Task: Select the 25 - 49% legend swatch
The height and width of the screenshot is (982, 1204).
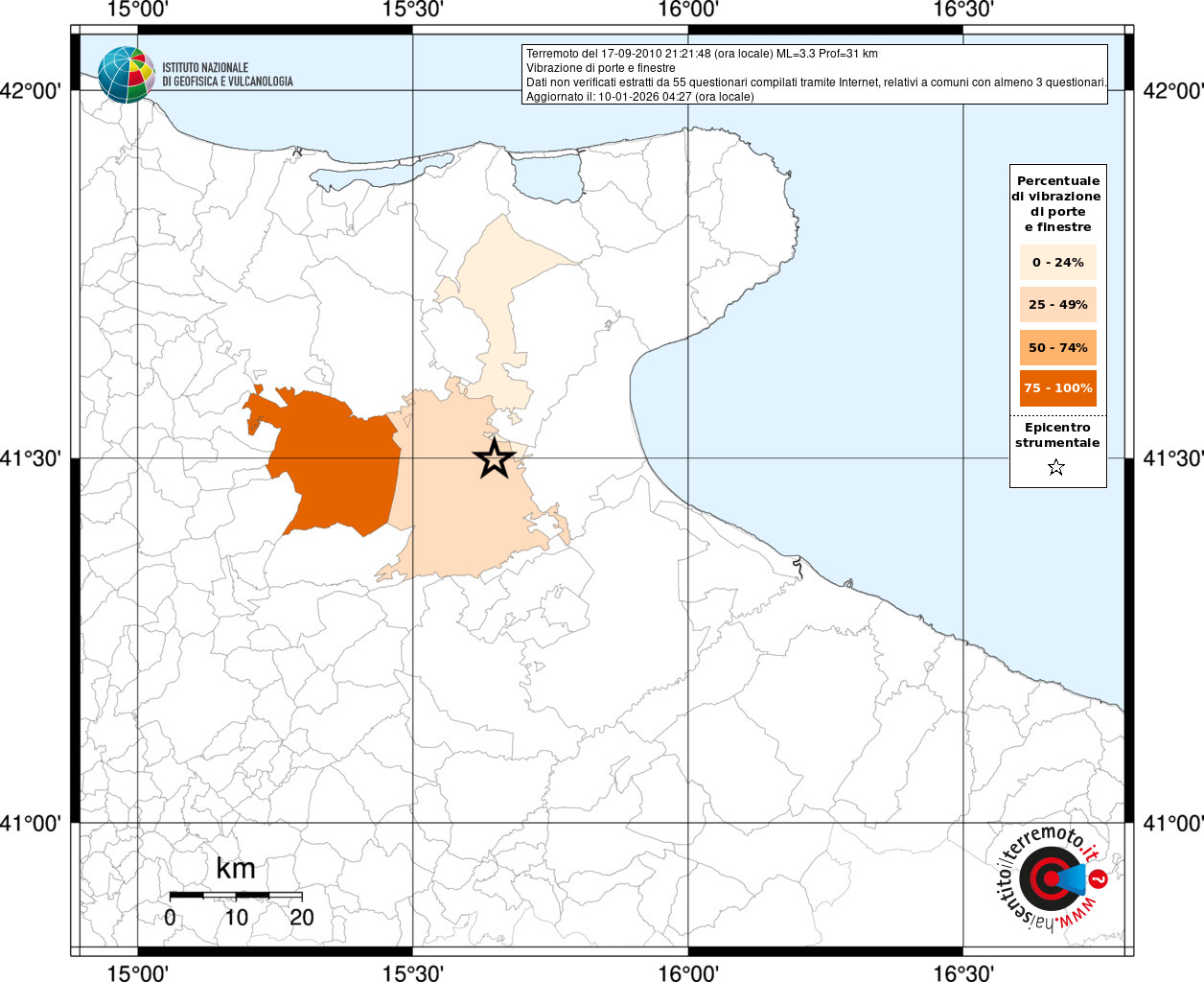Action: [x=1057, y=305]
